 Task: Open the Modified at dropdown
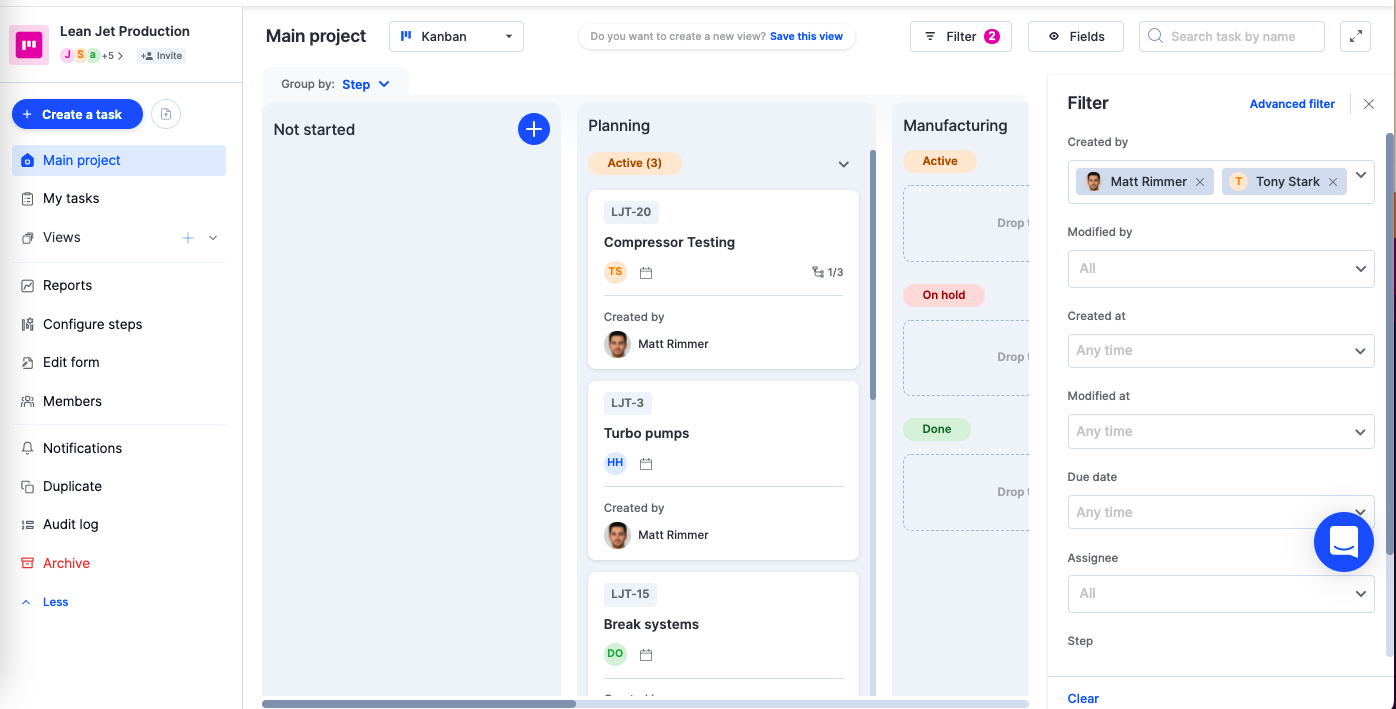(x=1221, y=432)
